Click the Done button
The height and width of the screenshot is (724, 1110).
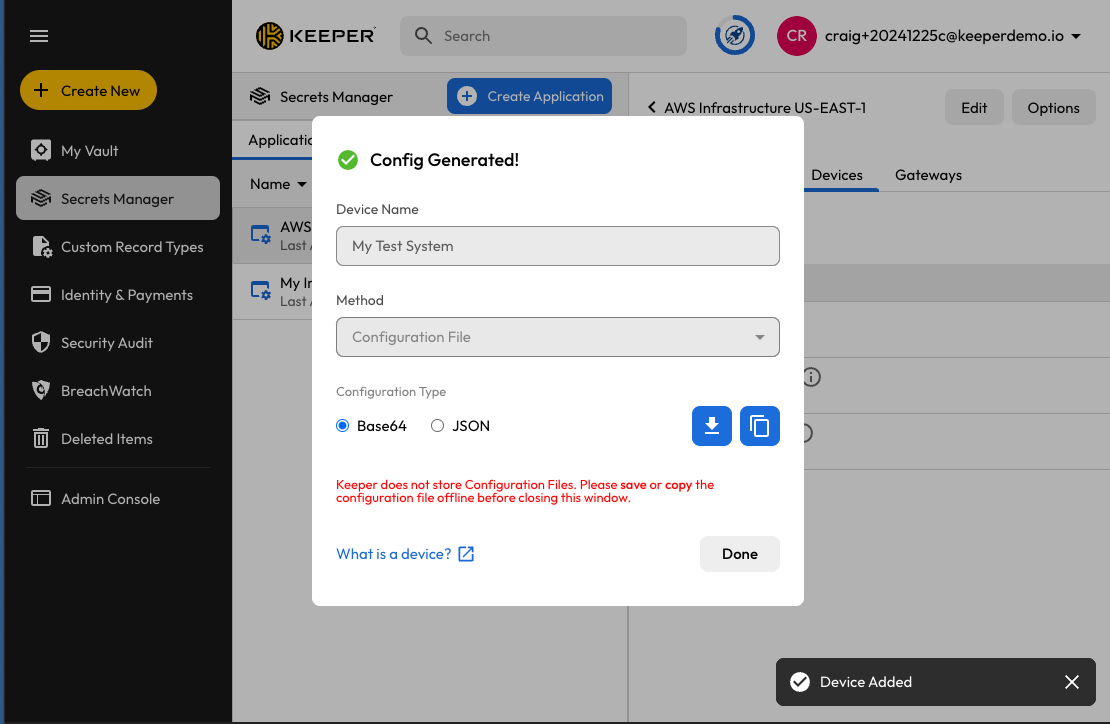(740, 554)
